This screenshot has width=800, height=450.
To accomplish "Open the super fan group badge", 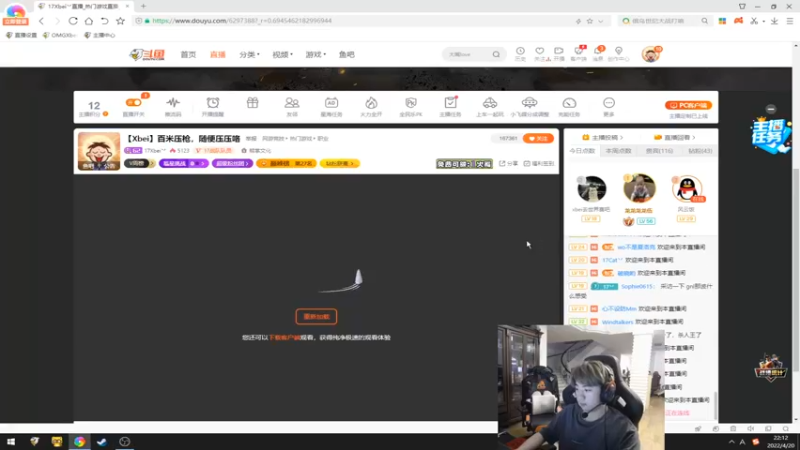I will pyautogui.click(x=232, y=163).
